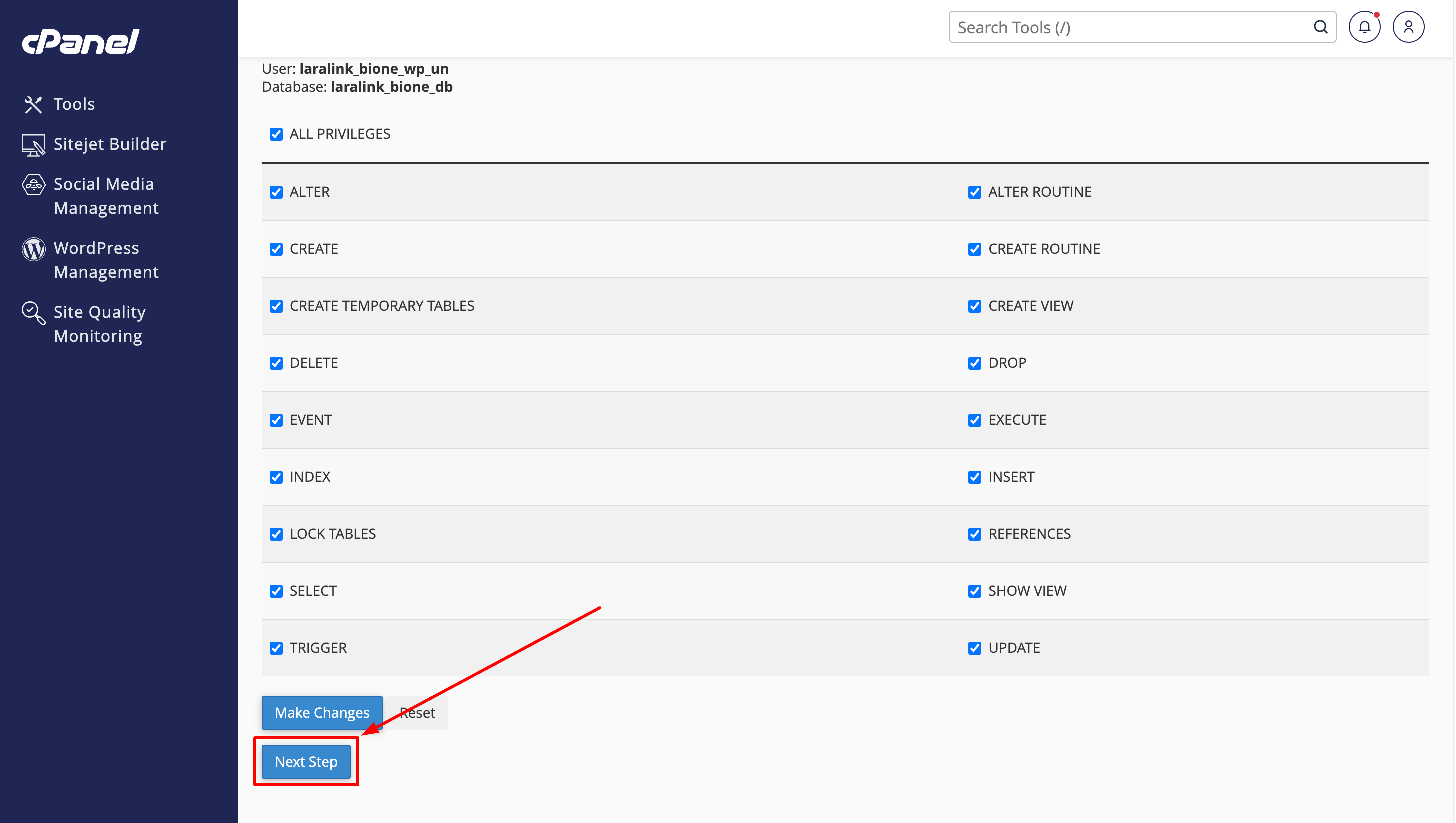
Task: Open Social Media Management icon
Action: tap(33, 185)
